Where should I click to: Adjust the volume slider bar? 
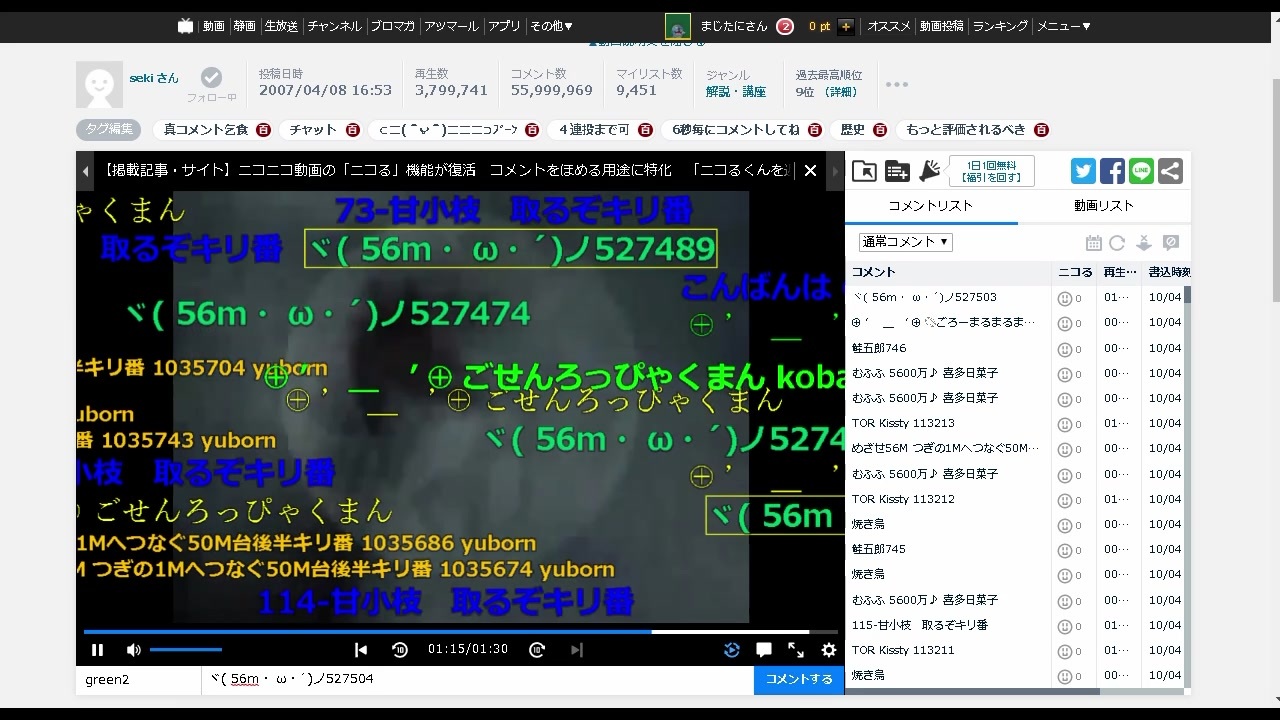pos(186,650)
